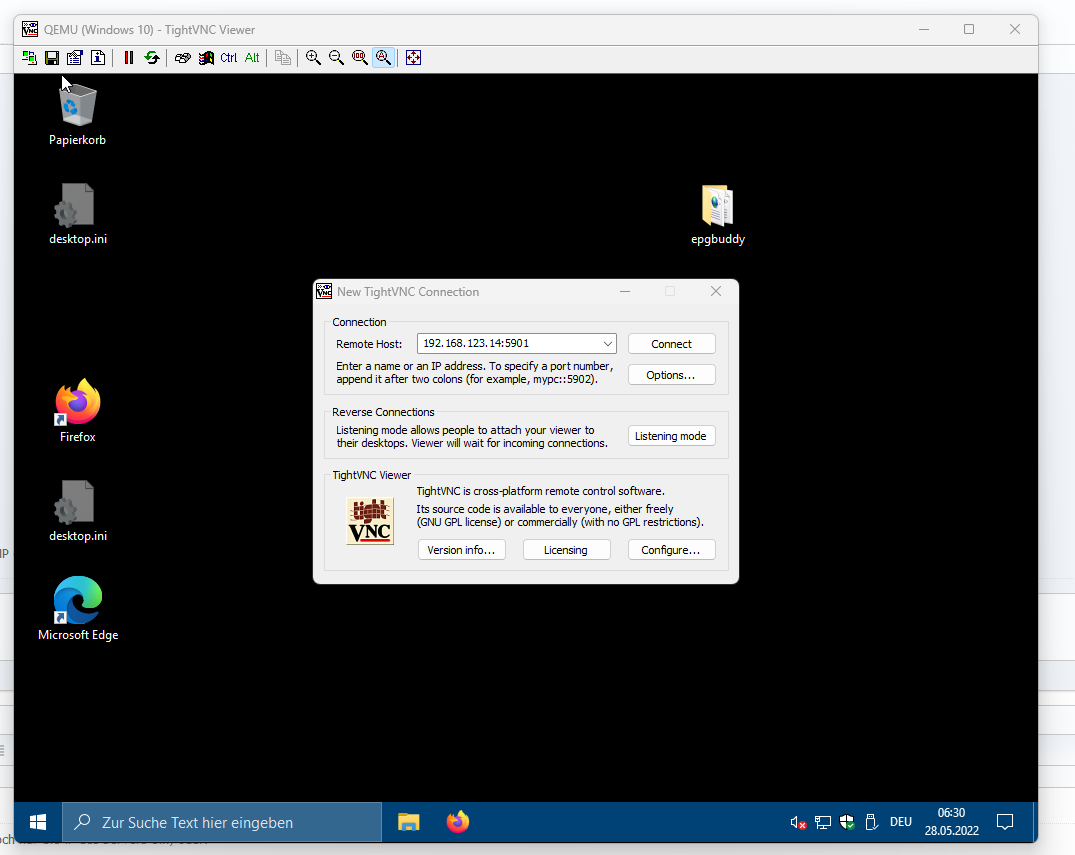Image resolution: width=1075 pixels, height=855 pixels.
Task: Toggle the Alt key toolbar button
Action: coord(252,58)
